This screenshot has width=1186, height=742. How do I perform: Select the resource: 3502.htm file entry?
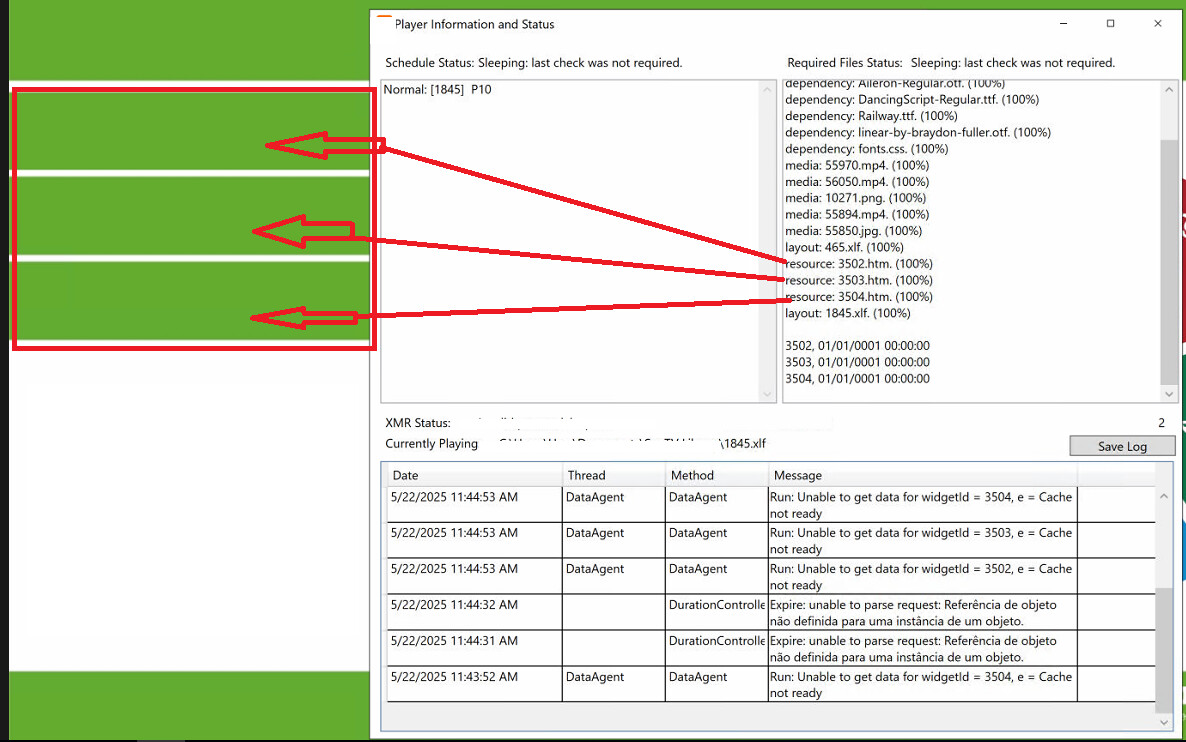pos(858,263)
